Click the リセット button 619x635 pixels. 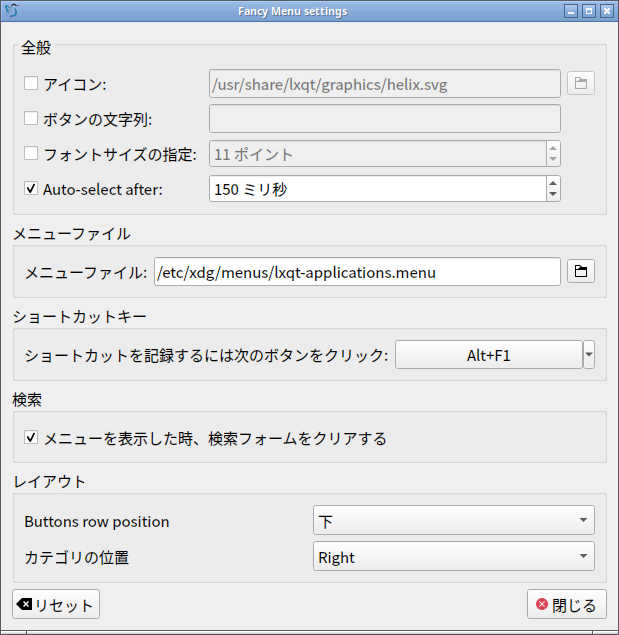[56, 604]
